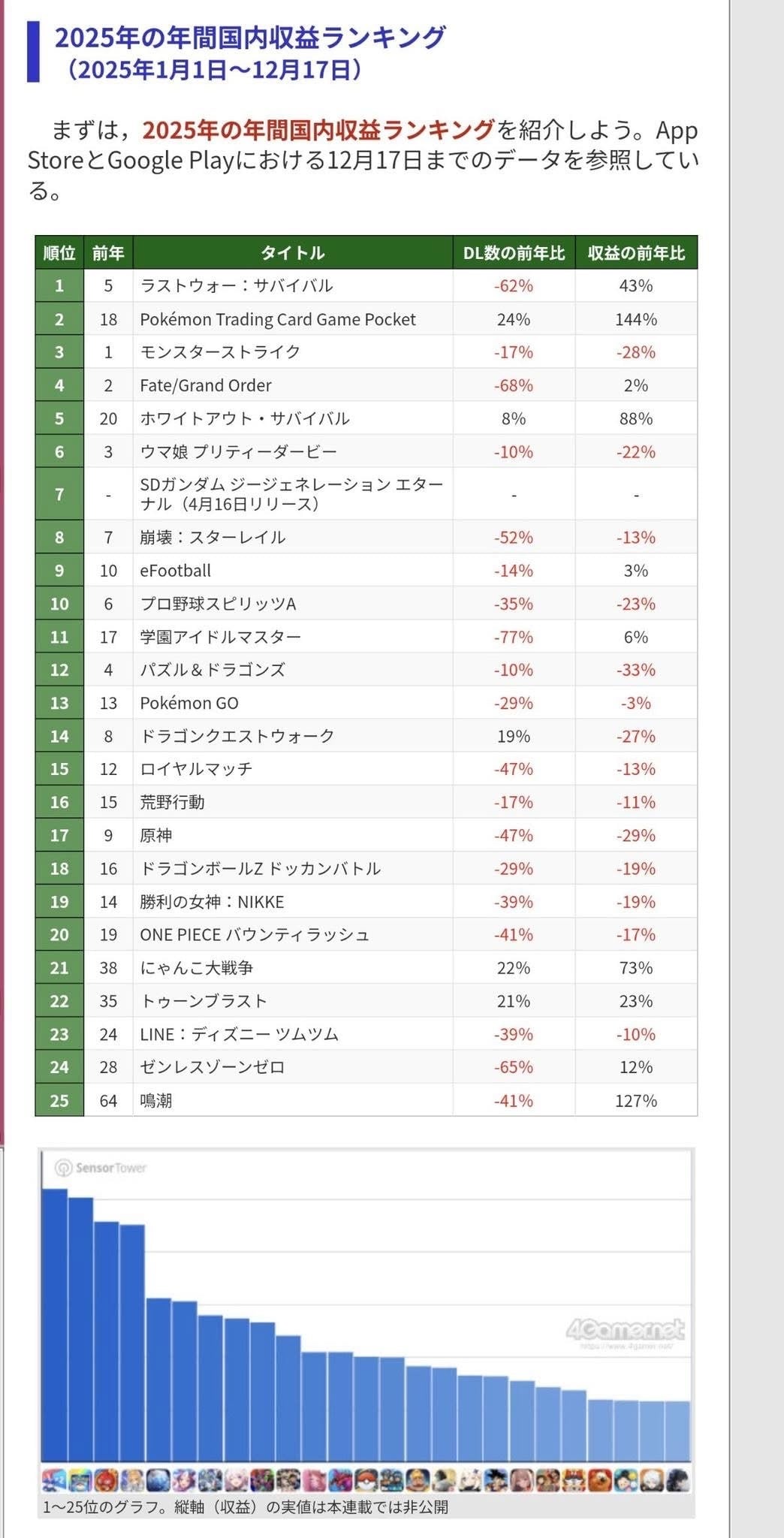Viewport: 784px width, 1538px height.
Task: Click the タイトル column header
Action: [x=293, y=253]
